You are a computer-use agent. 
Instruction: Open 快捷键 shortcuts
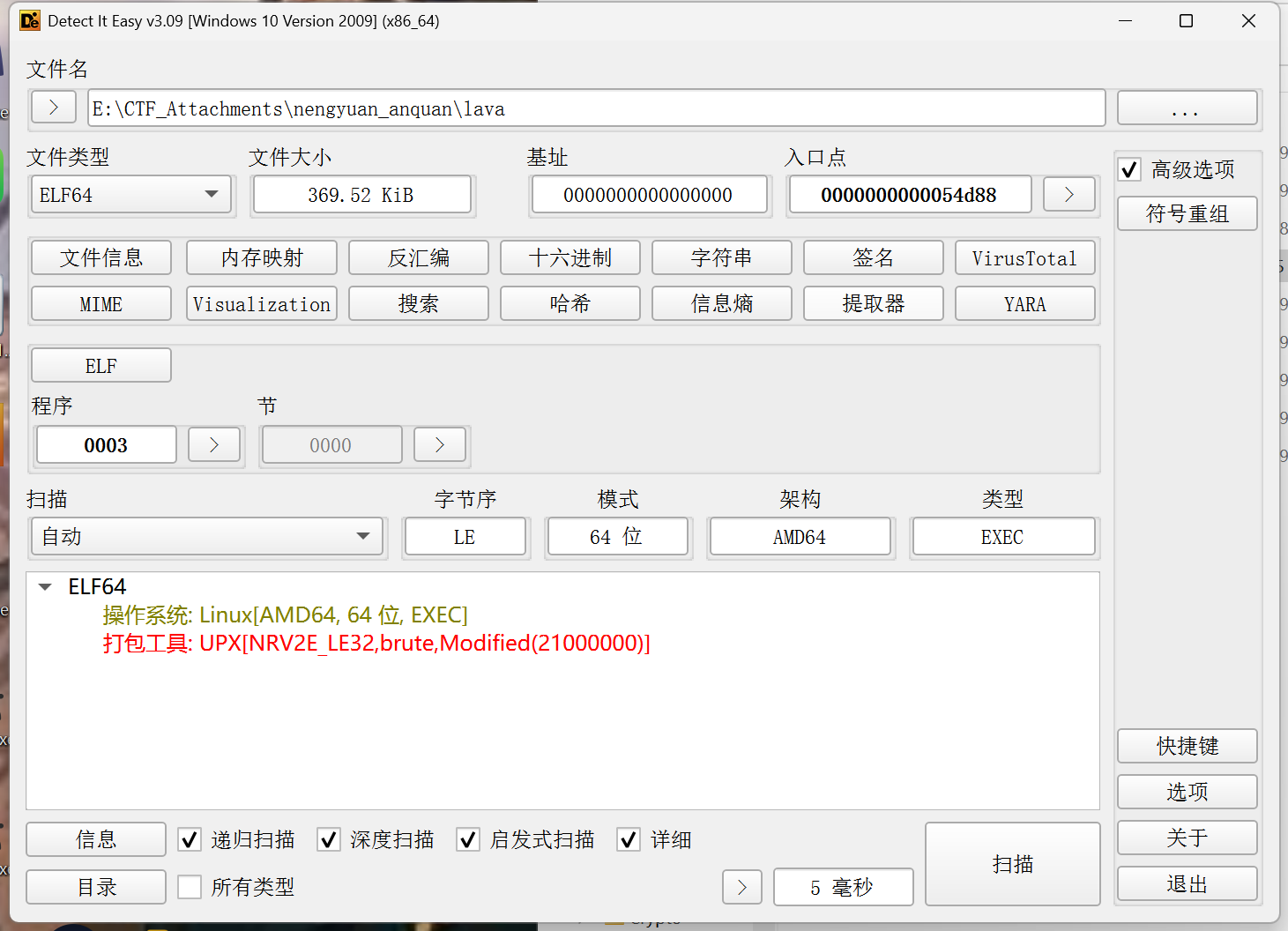click(1187, 746)
